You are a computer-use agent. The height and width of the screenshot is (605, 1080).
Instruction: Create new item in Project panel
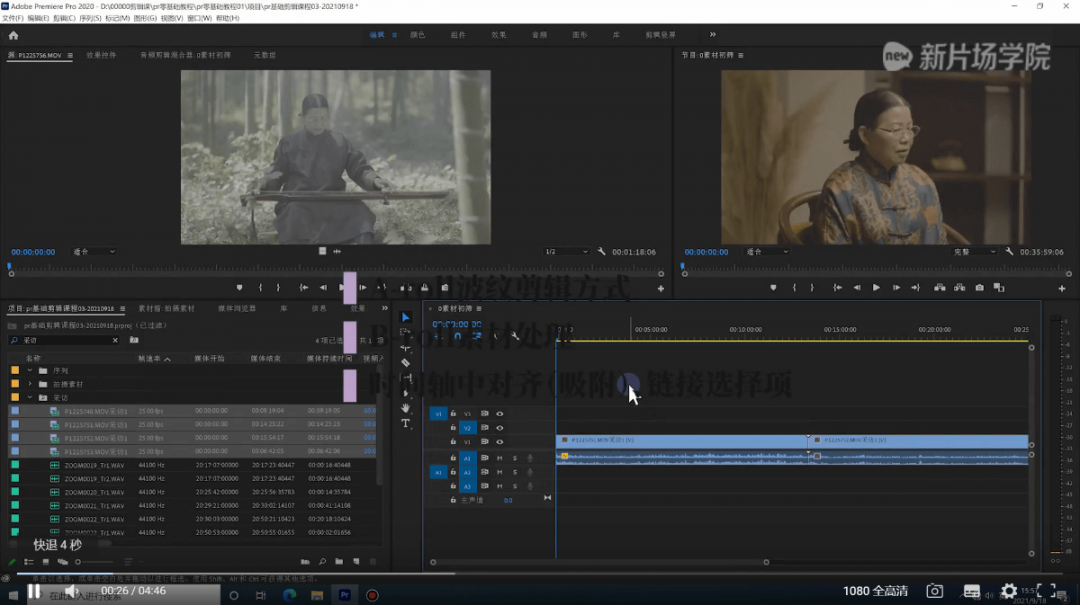(x=356, y=562)
